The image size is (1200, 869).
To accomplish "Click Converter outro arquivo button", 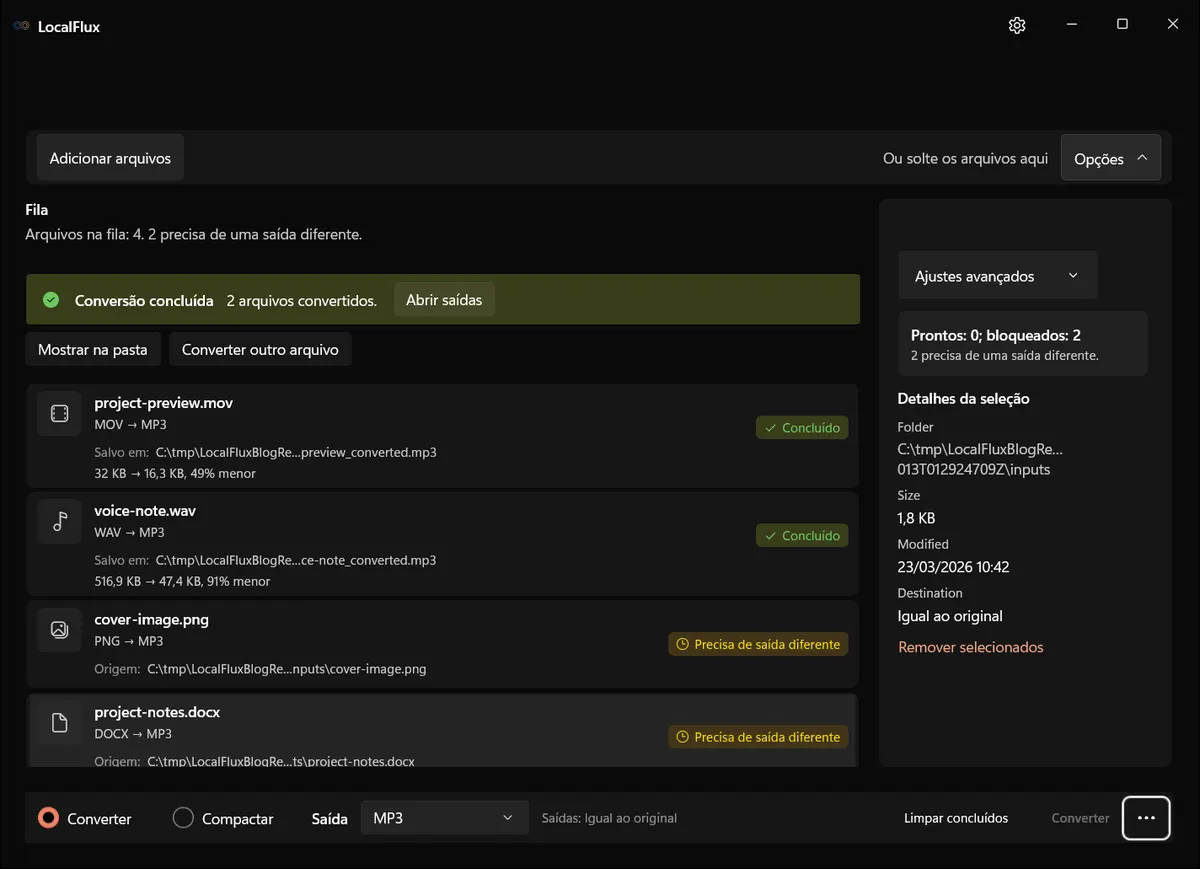I will pyautogui.click(x=260, y=350).
